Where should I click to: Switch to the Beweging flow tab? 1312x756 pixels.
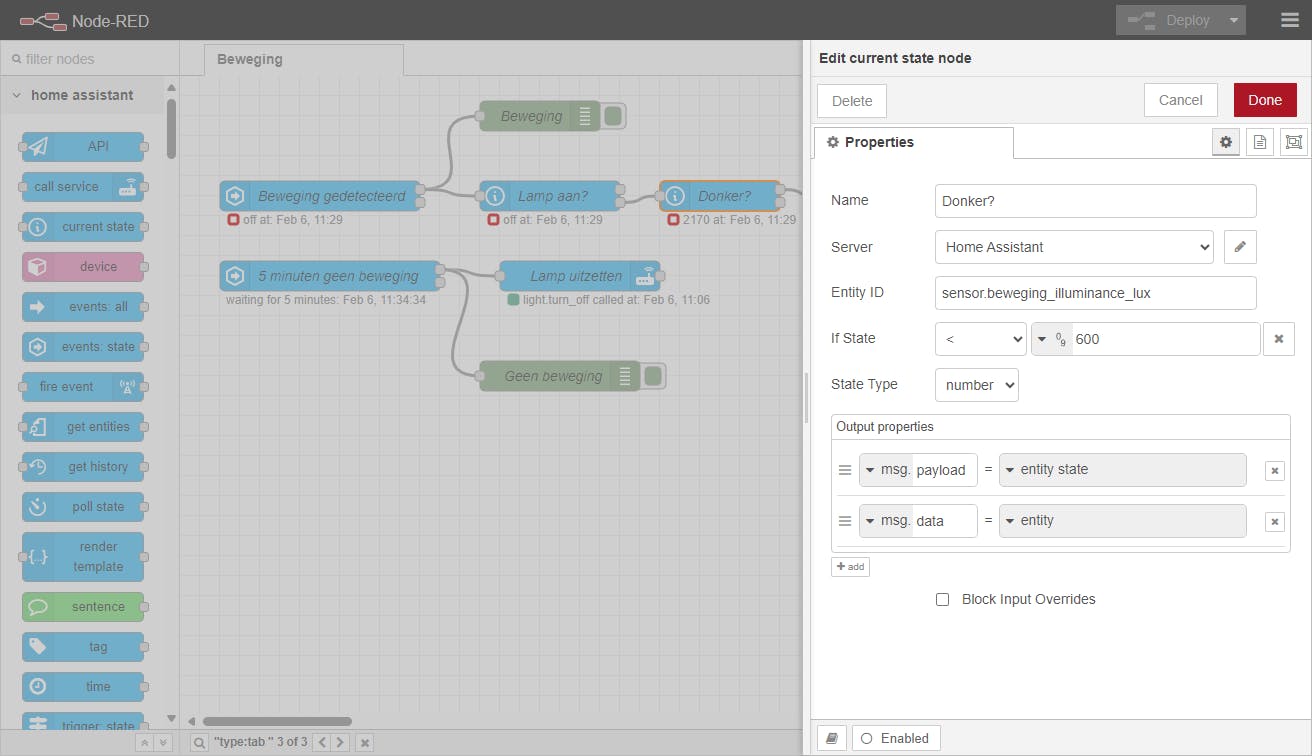250,59
